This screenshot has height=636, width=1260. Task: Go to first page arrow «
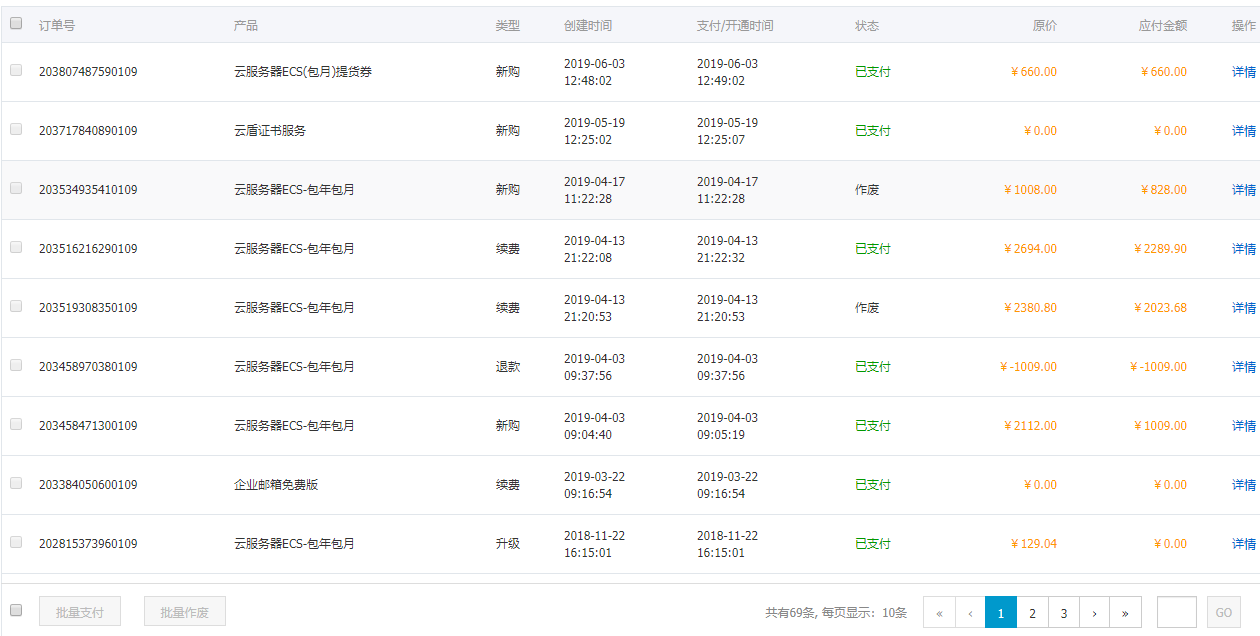pyautogui.click(x=939, y=613)
